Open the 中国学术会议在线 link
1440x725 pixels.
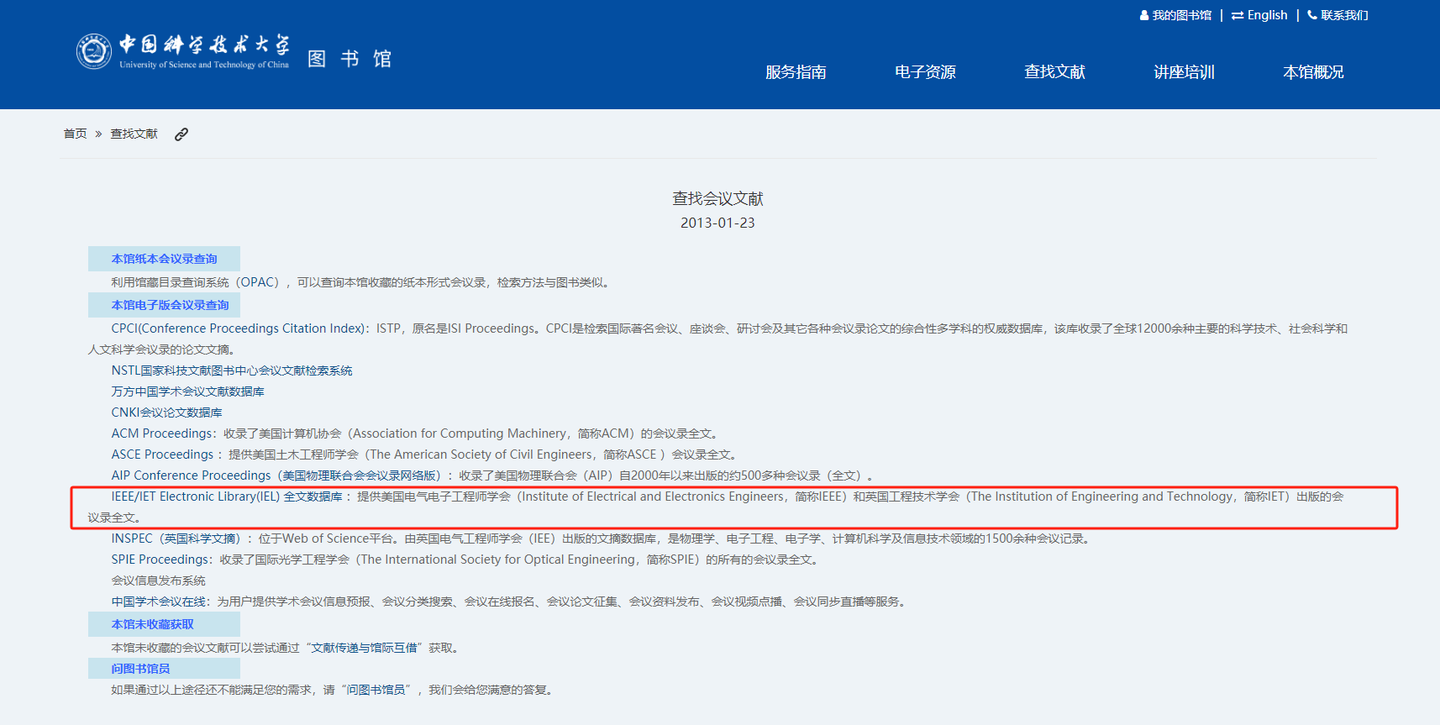159,602
